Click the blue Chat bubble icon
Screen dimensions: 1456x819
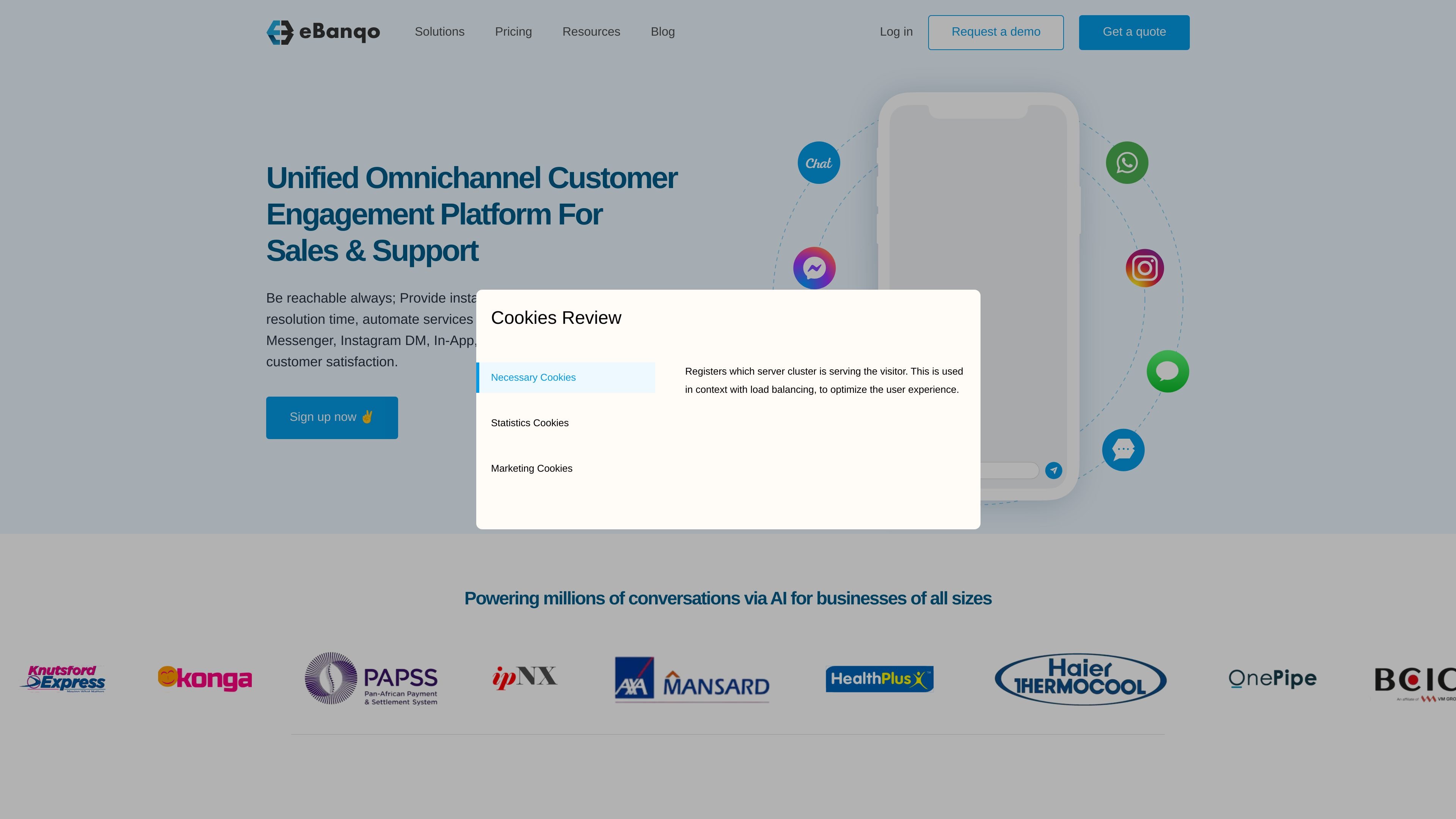tap(819, 163)
